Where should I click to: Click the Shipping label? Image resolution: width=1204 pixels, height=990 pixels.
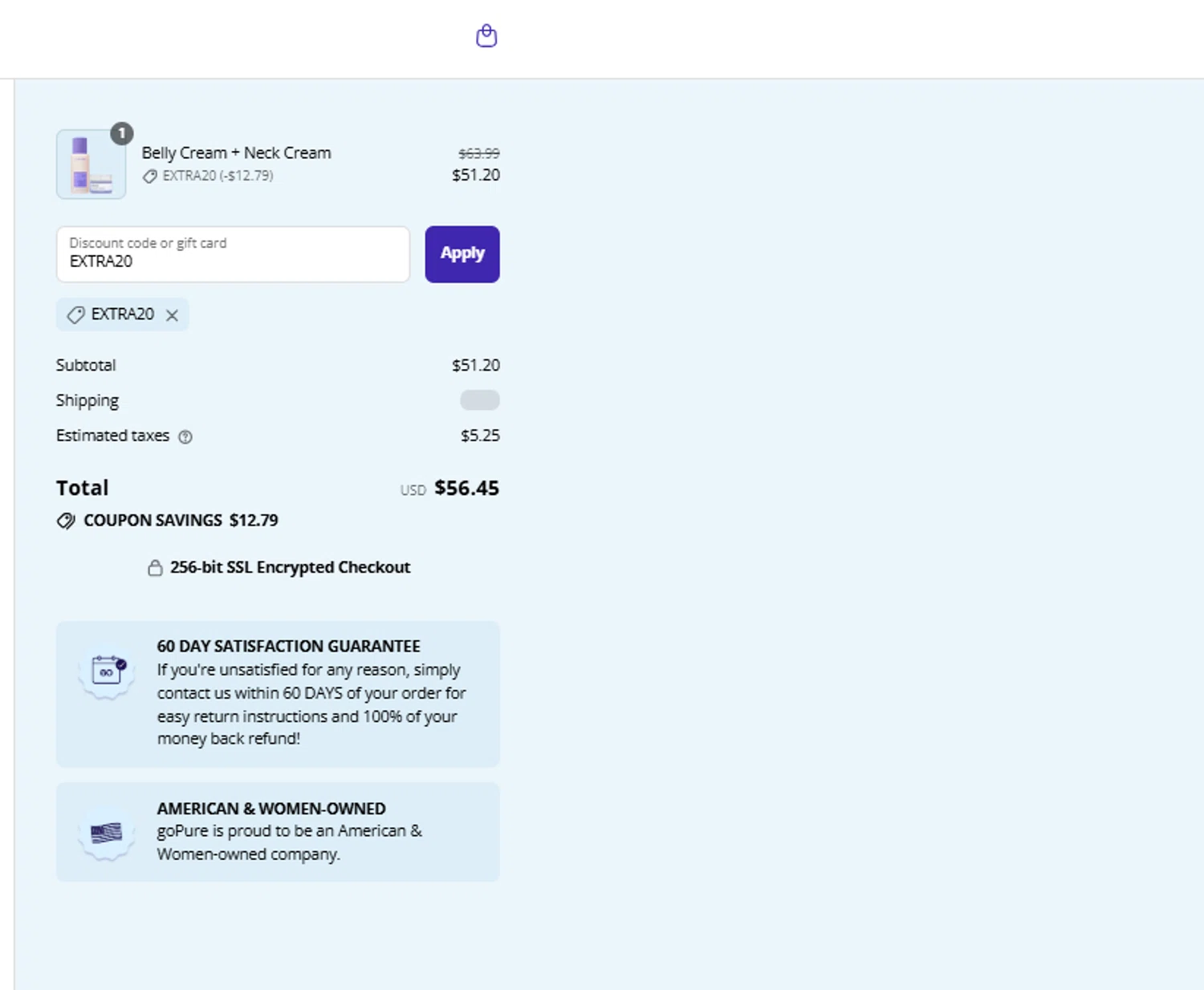pos(87,400)
